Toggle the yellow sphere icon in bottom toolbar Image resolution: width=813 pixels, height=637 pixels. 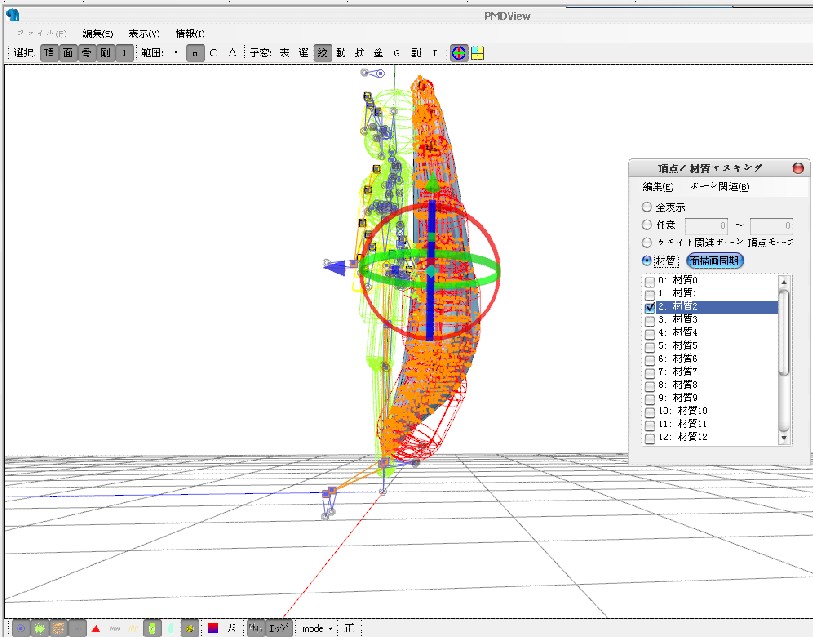coord(190,629)
